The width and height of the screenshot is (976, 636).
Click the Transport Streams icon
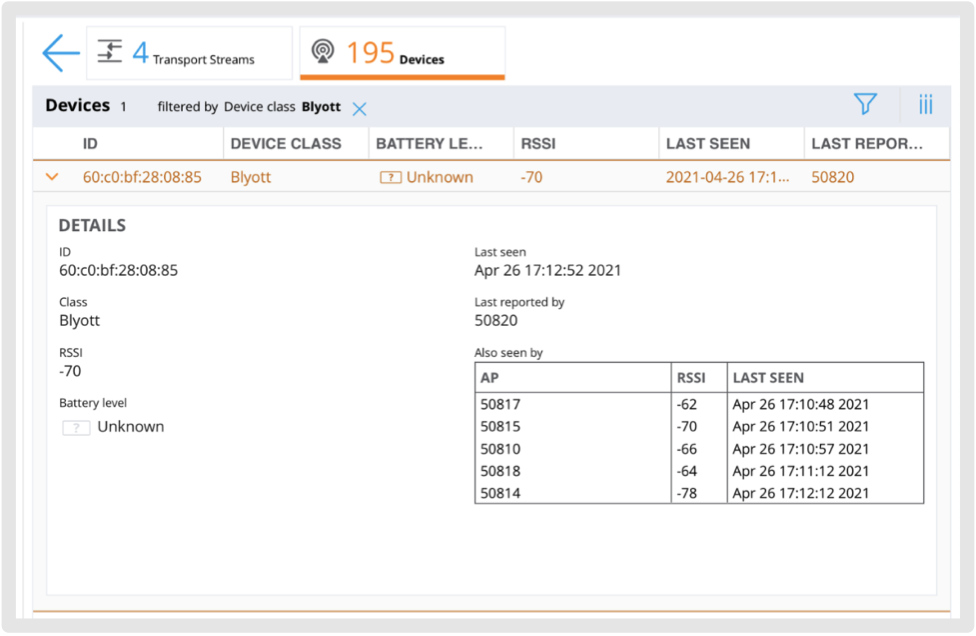pyautogui.click(x=110, y=52)
